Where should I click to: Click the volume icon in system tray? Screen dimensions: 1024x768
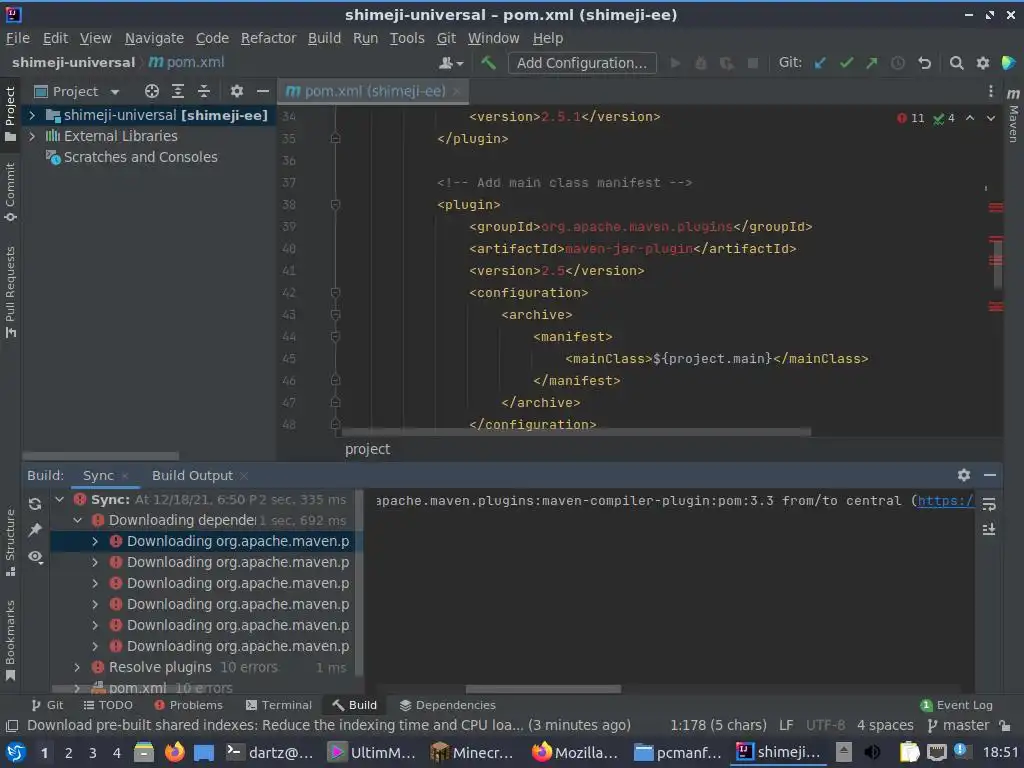click(872, 752)
